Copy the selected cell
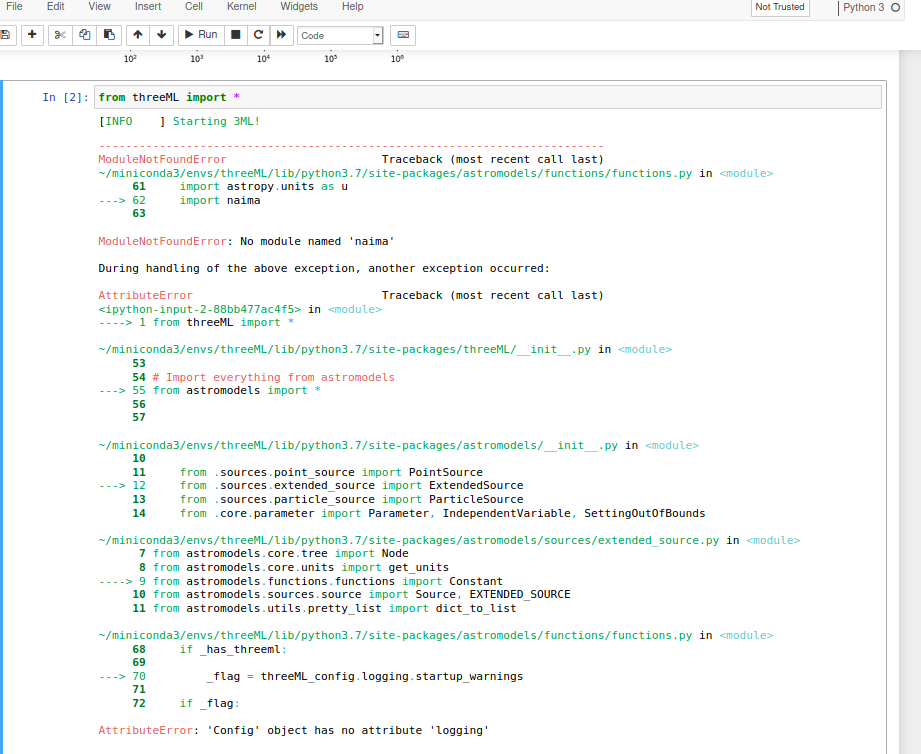 (x=84, y=34)
